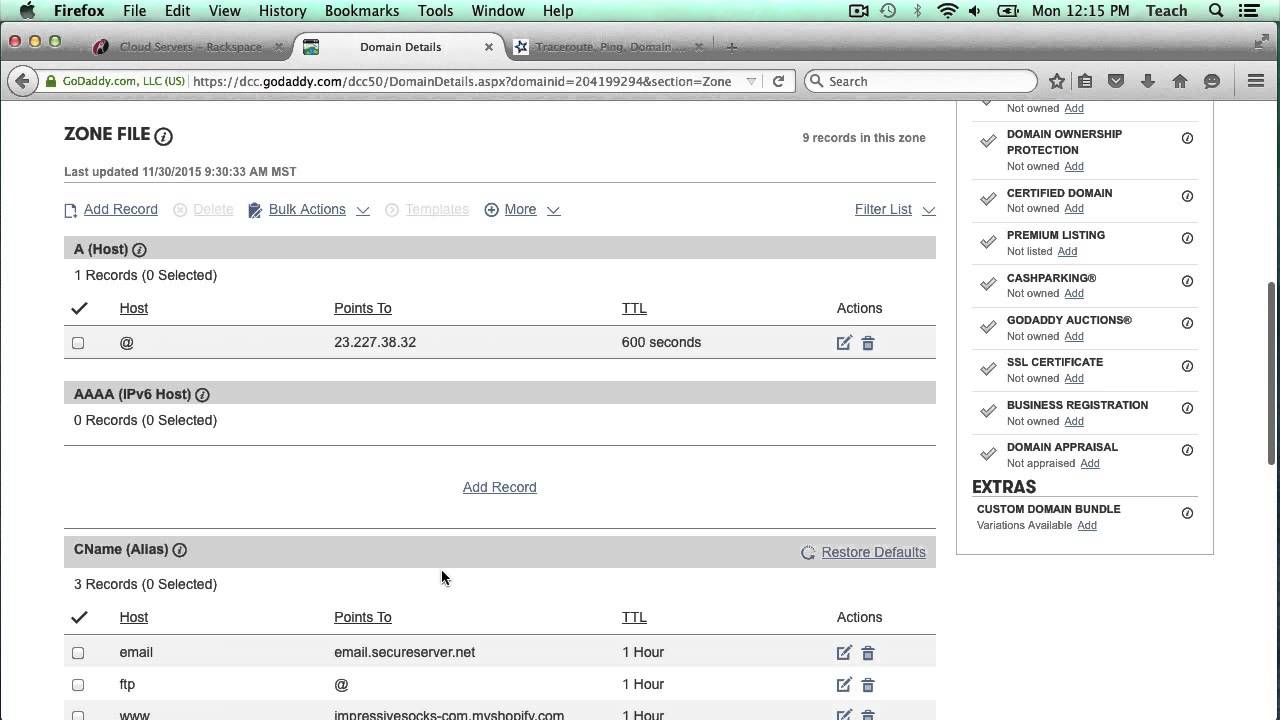Image resolution: width=1280 pixels, height=720 pixels.
Task: Open the Tools menu
Action: click(435, 11)
